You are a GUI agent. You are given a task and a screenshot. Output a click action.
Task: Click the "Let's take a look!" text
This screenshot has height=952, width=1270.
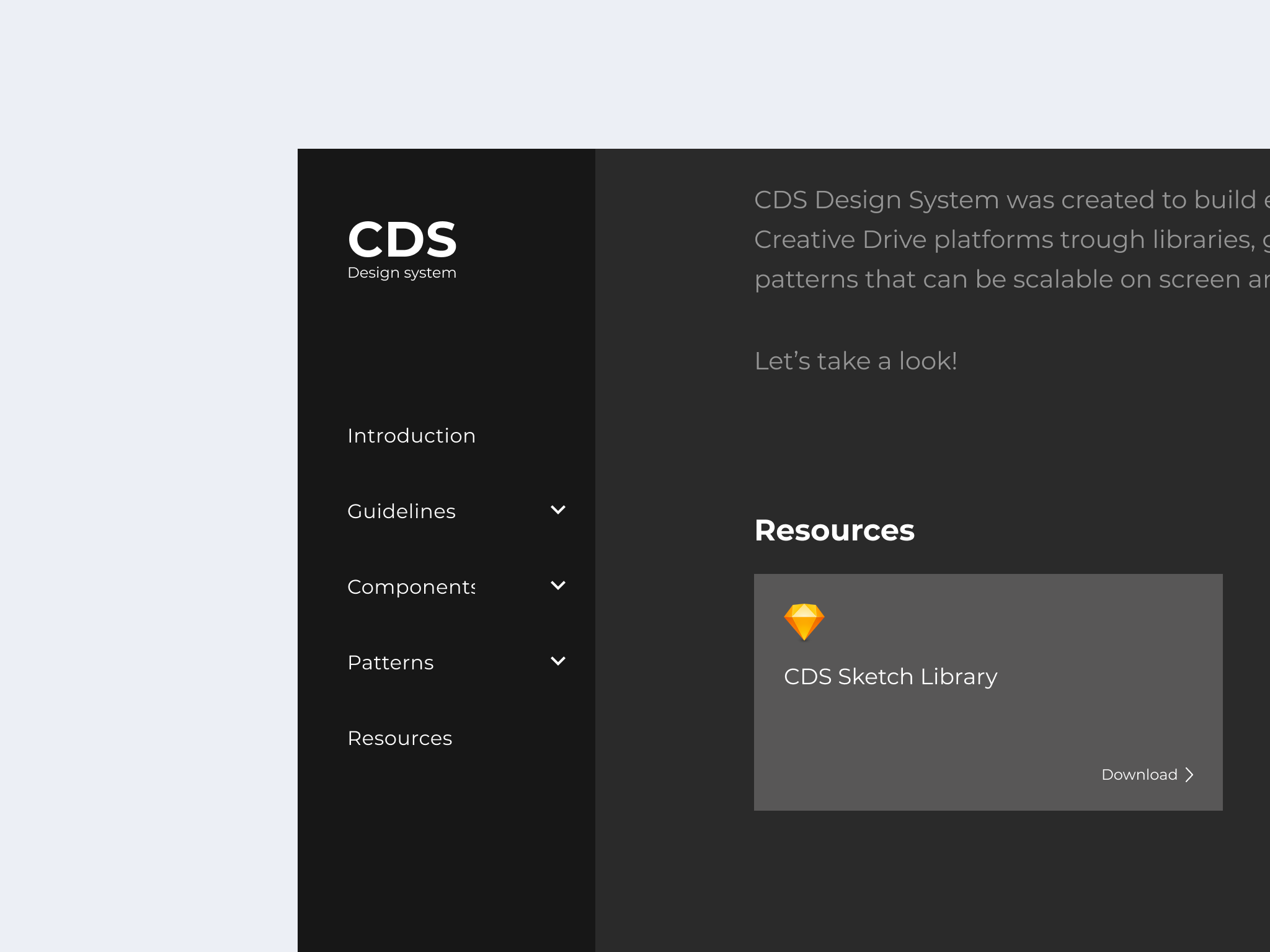[856, 361]
